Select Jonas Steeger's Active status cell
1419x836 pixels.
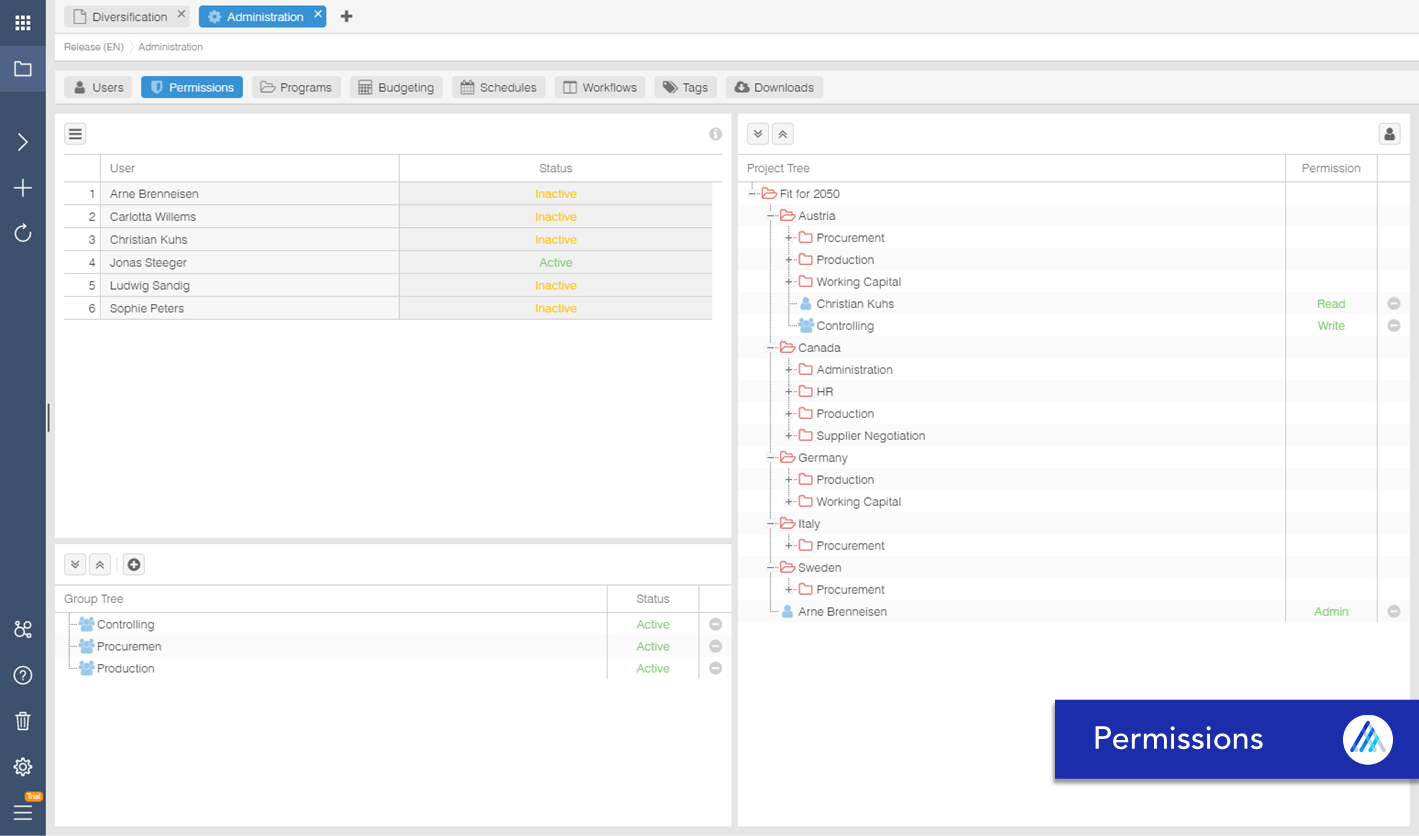[556, 262]
